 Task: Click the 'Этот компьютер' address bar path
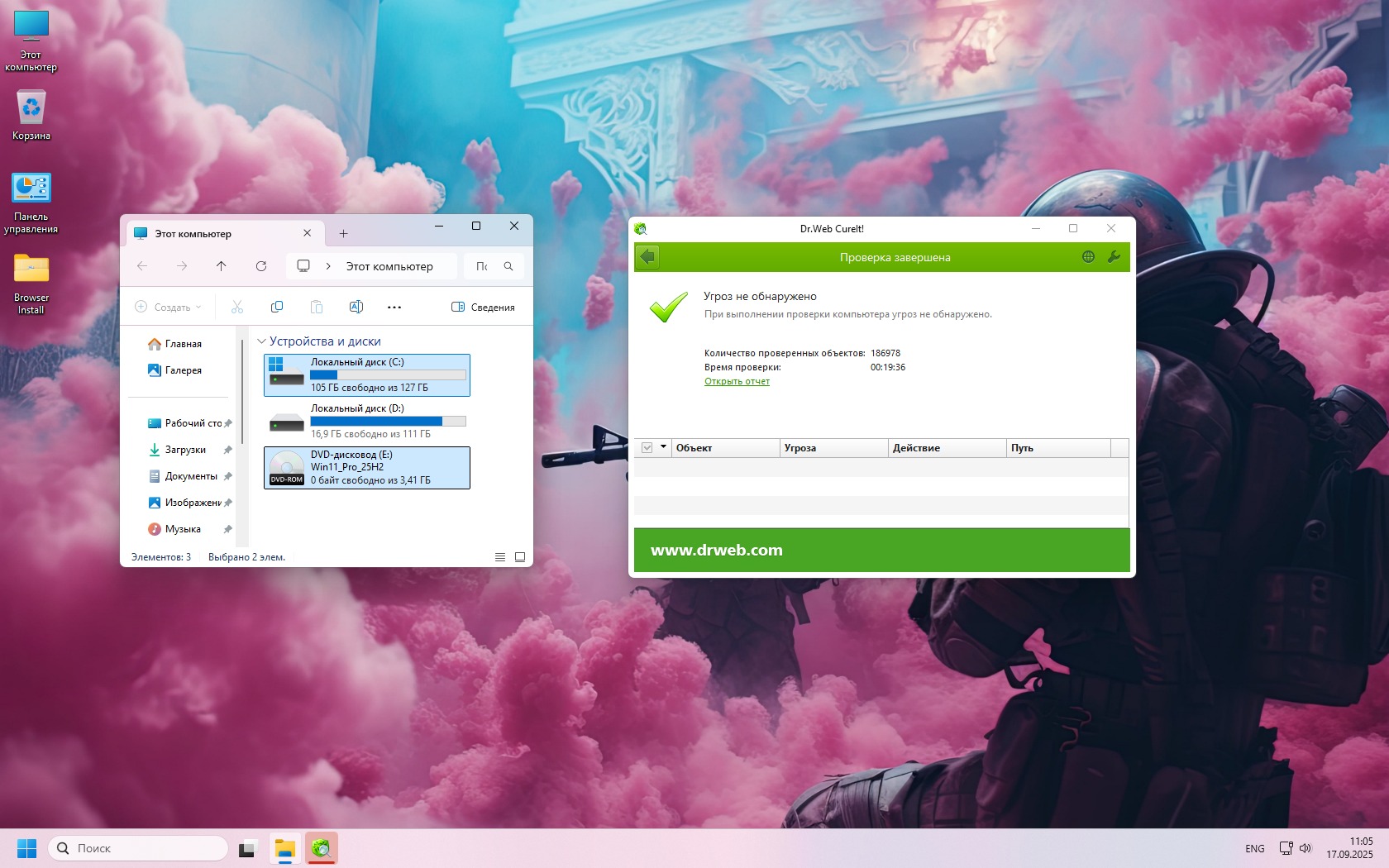[389, 266]
